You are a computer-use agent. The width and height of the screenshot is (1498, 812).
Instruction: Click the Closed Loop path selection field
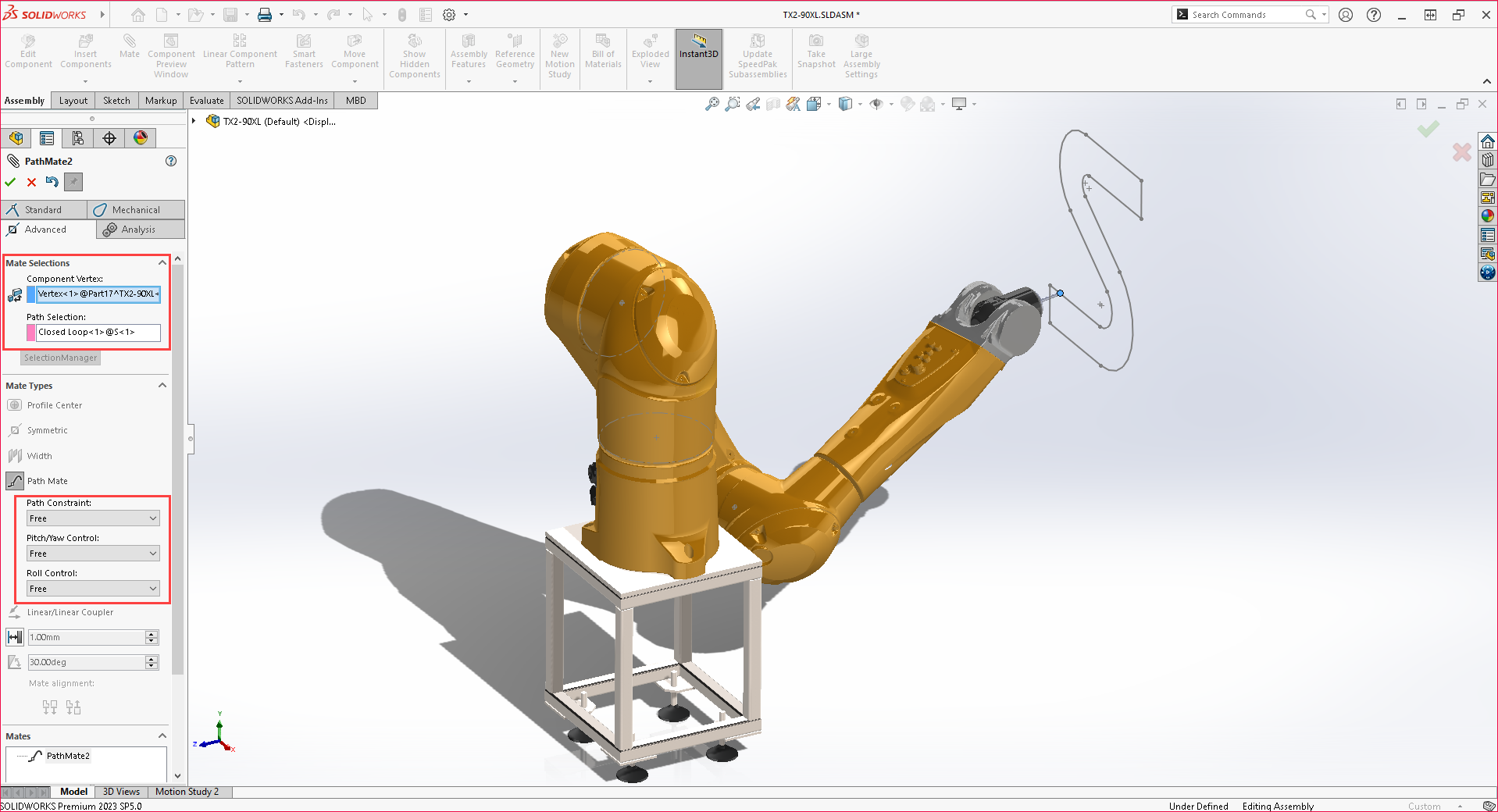[x=98, y=333]
